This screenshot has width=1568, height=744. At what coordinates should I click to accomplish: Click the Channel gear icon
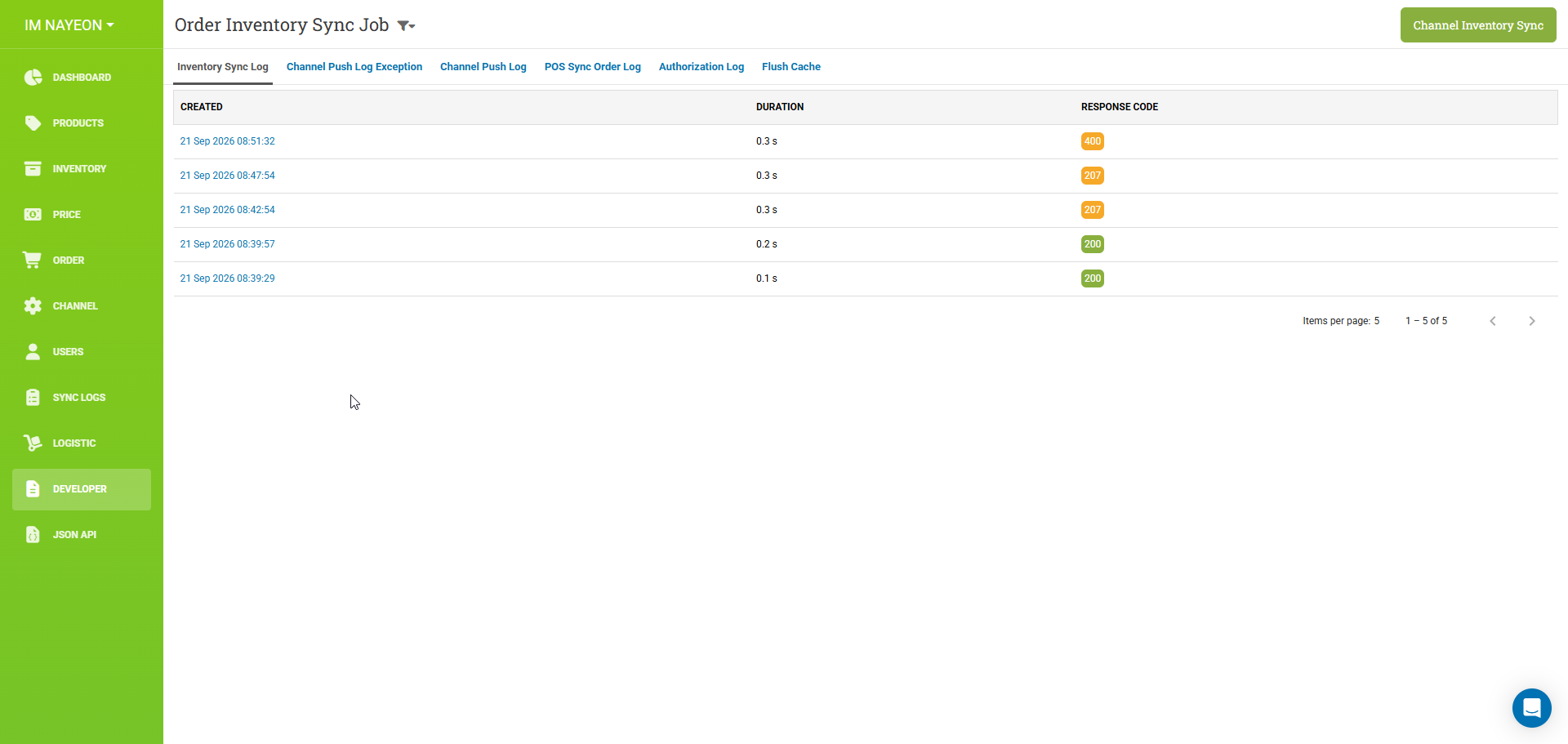pos(33,306)
